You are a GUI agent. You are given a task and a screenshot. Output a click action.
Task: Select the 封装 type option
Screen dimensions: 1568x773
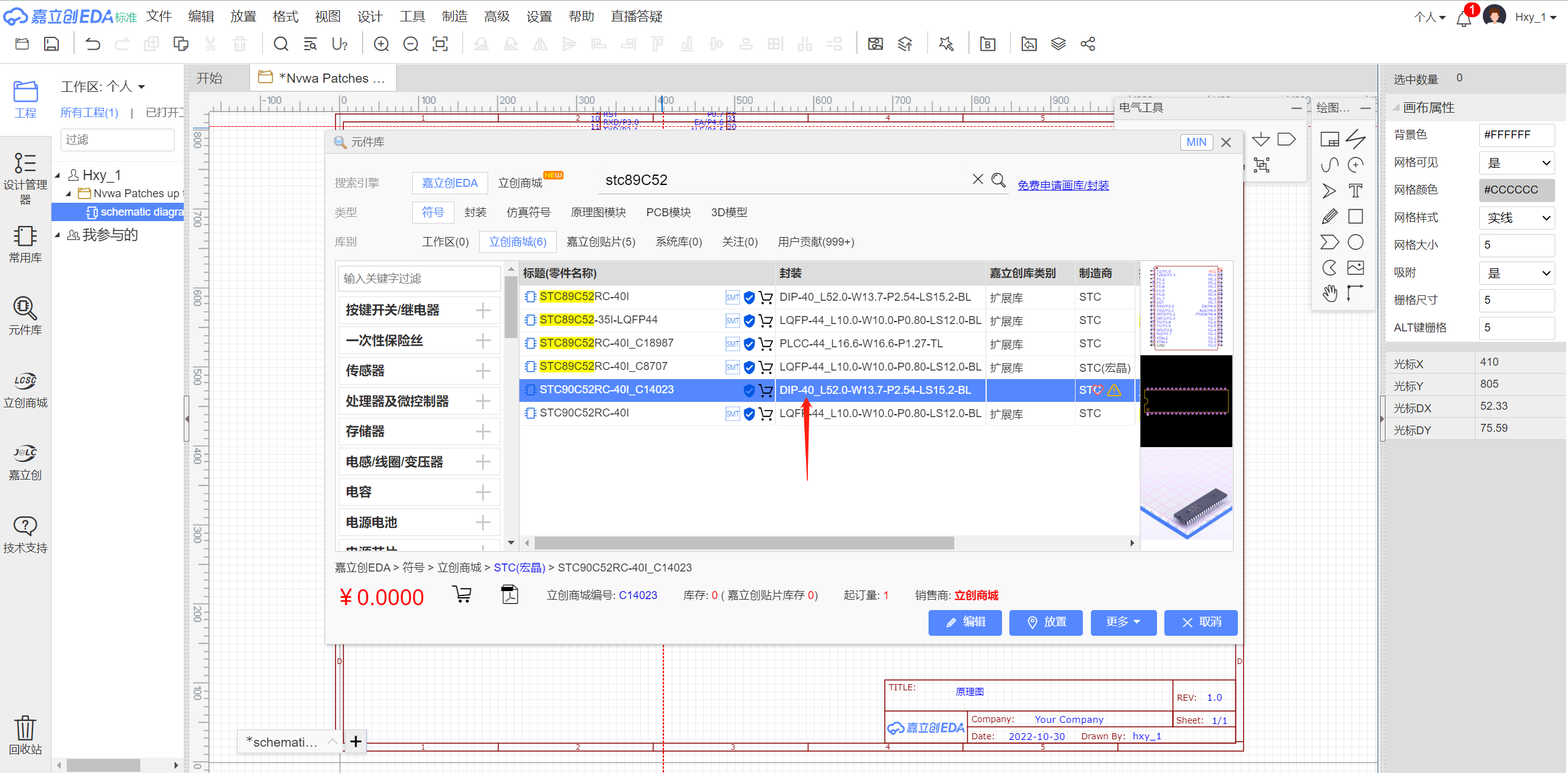(x=475, y=212)
